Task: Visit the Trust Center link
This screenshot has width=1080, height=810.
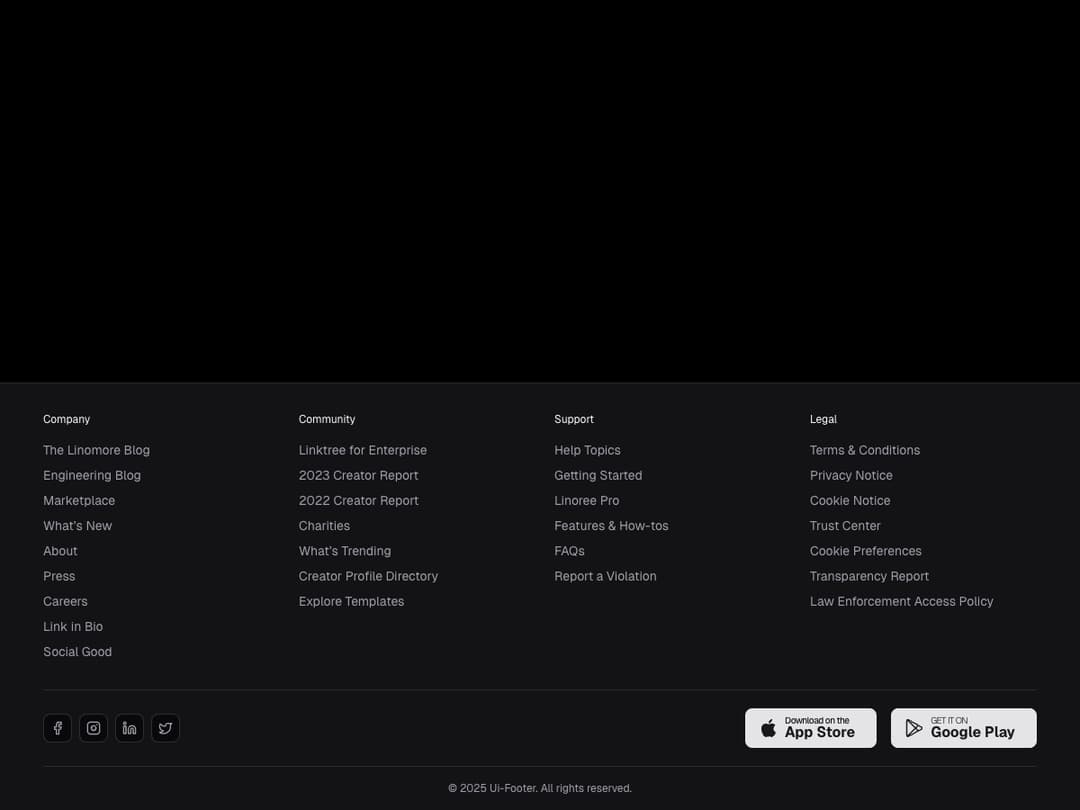Action: tap(846, 526)
